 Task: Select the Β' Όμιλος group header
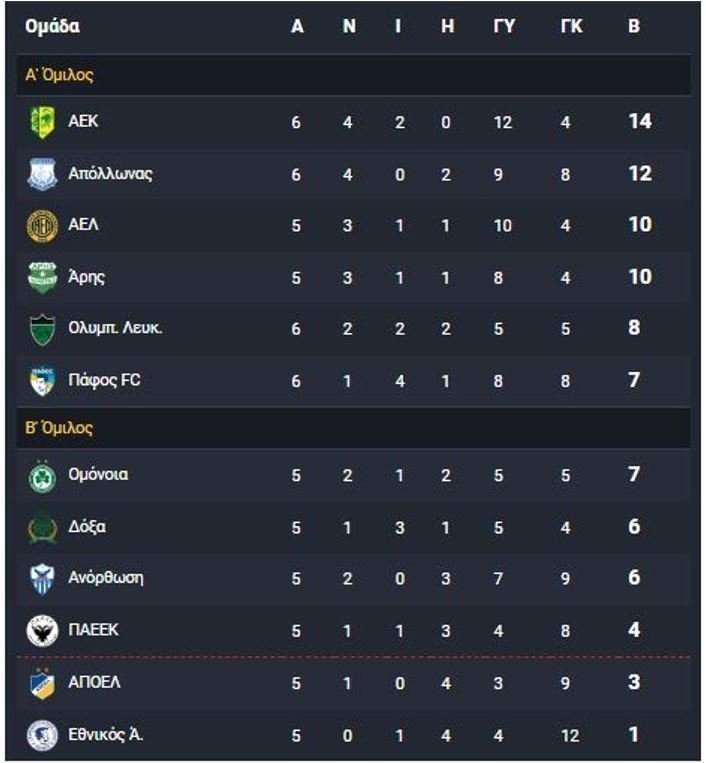(354, 428)
